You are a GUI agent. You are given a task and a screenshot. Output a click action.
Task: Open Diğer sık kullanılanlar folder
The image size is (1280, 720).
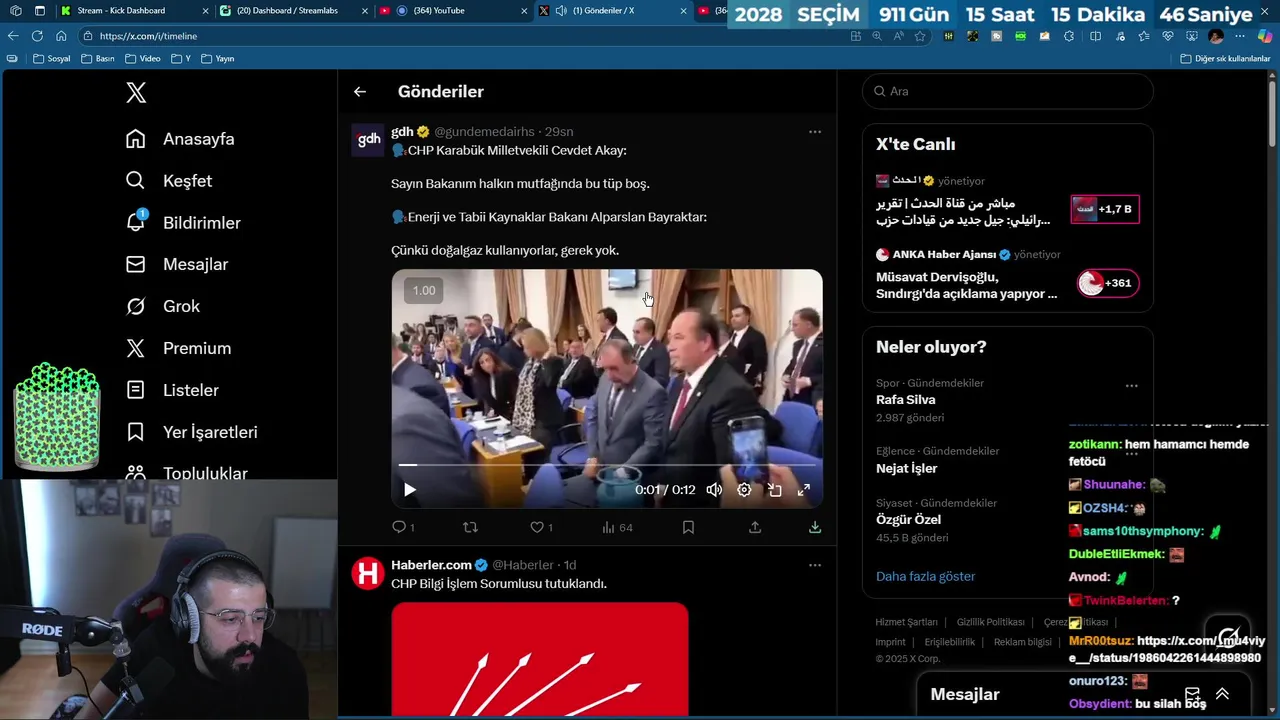coord(1225,59)
